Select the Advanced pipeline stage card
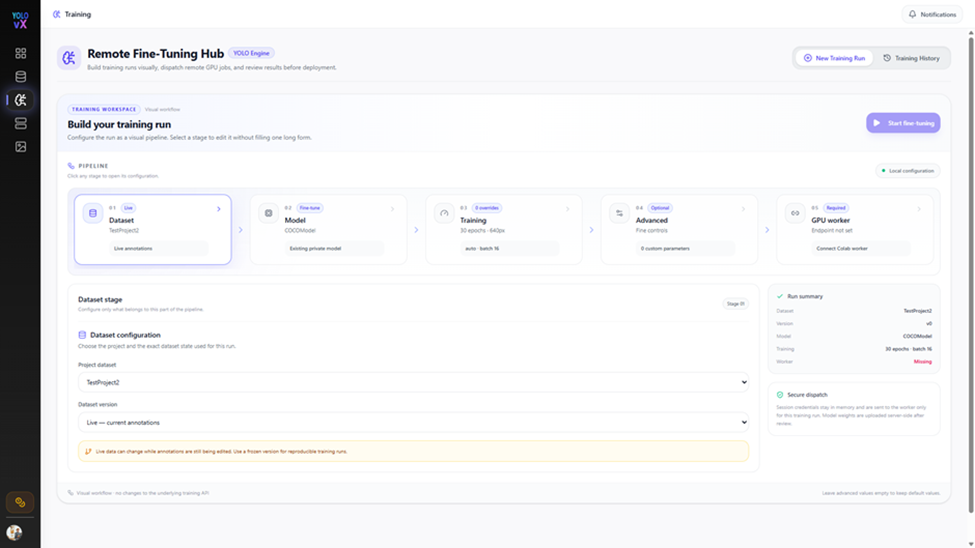Image resolution: width=975 pixels, height=548 pixels. click(680, 230)
